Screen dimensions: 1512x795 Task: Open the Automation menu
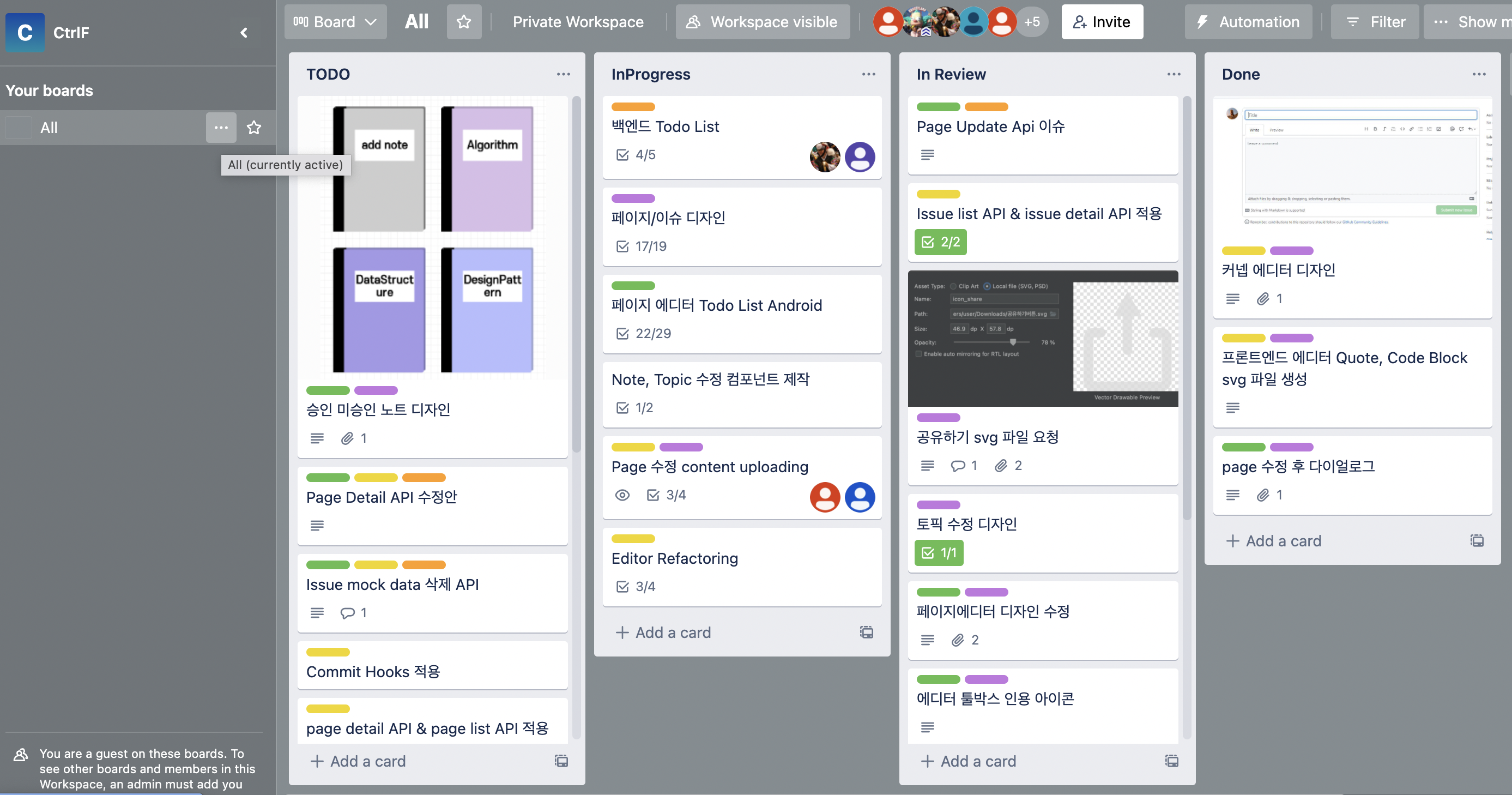click(x=1248, y=22)
